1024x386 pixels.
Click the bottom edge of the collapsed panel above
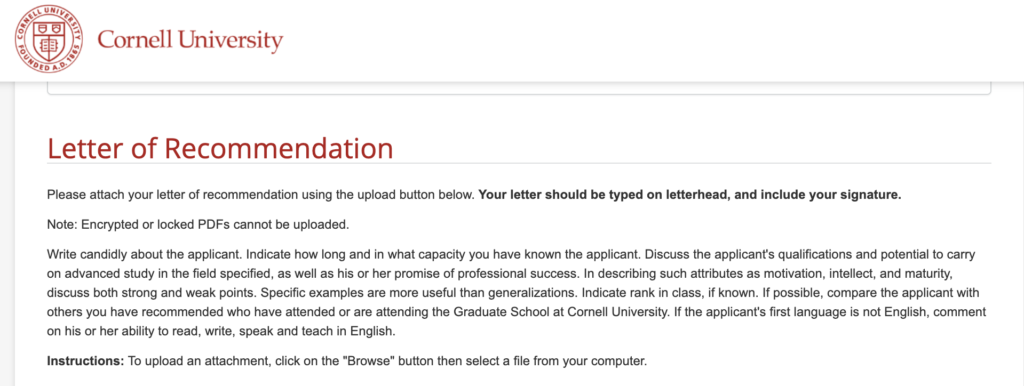[x=519, y=94]
